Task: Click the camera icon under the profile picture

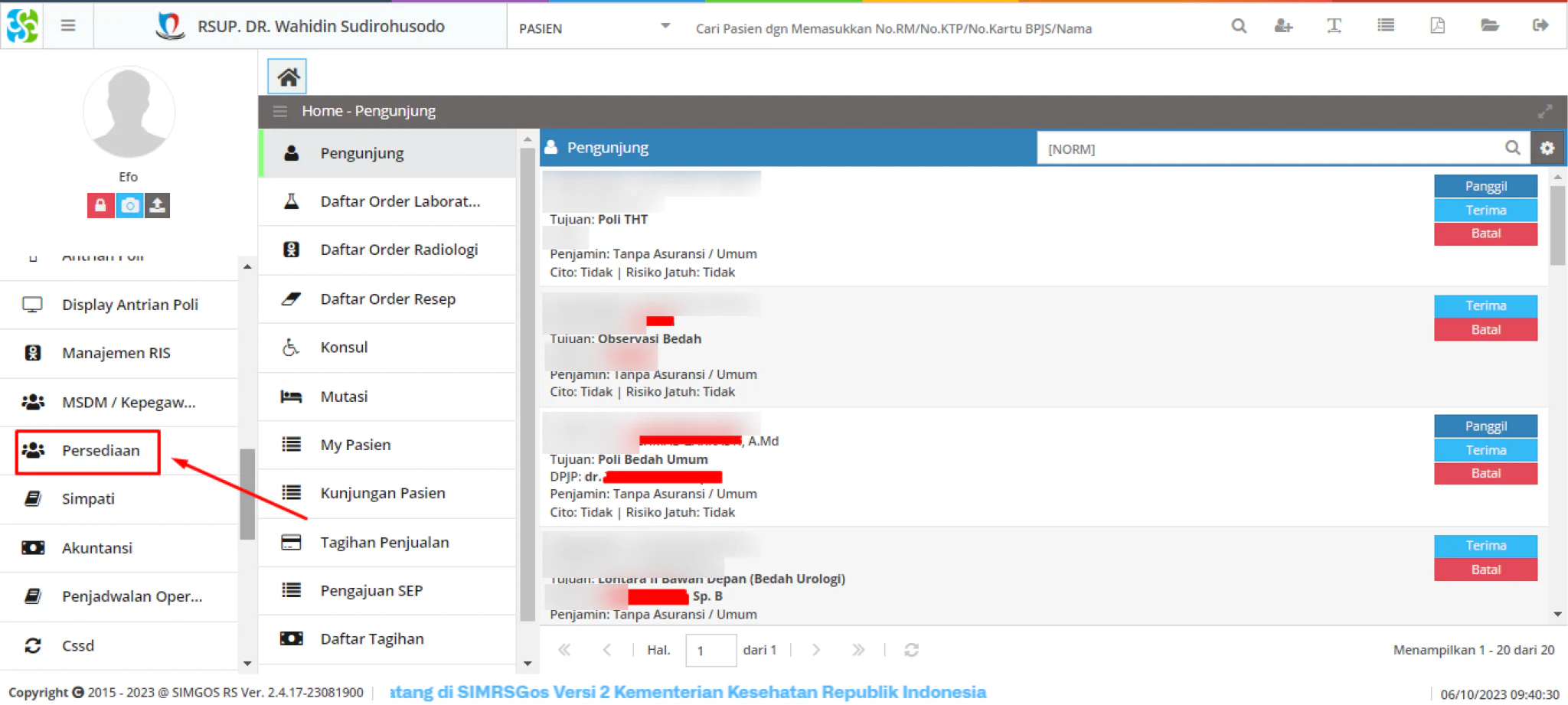Action: coord(129,205)
